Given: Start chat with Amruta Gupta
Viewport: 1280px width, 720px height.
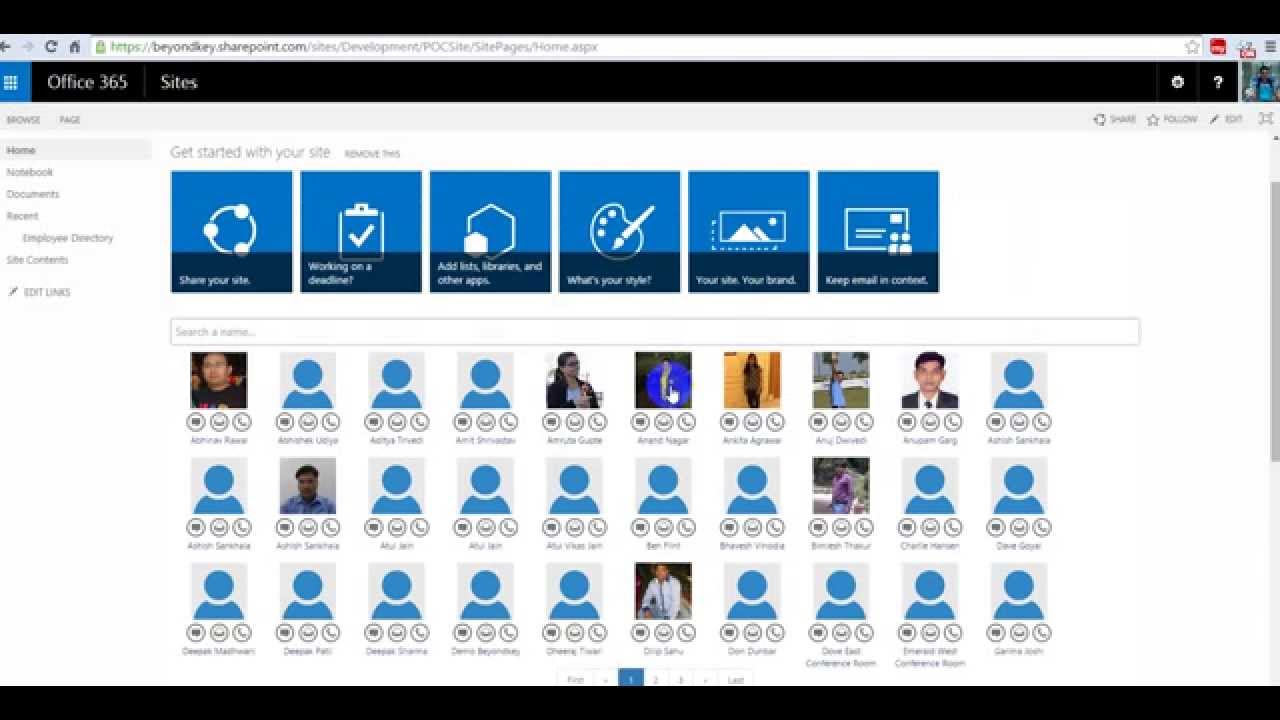Looking at the screenshot, I should tap(552, 422).
